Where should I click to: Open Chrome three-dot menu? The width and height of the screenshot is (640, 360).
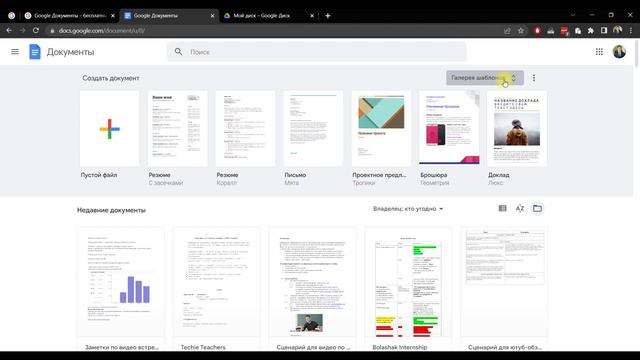631,31
